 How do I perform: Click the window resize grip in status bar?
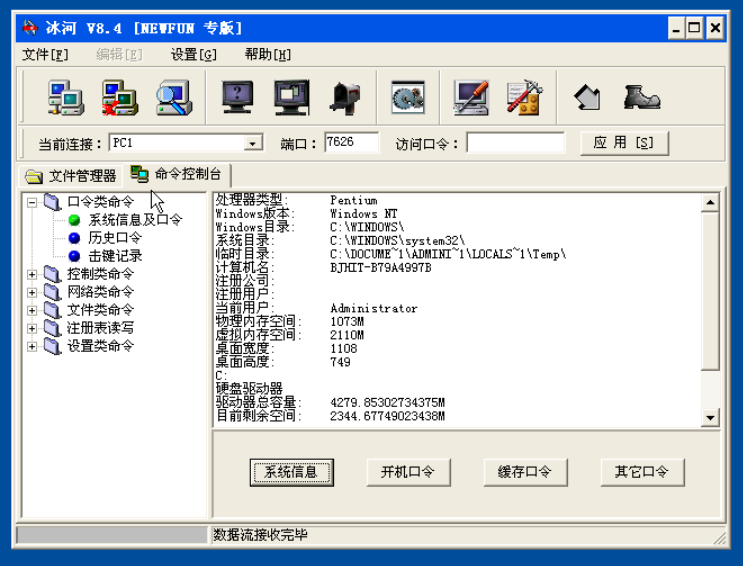click(720, 538)
